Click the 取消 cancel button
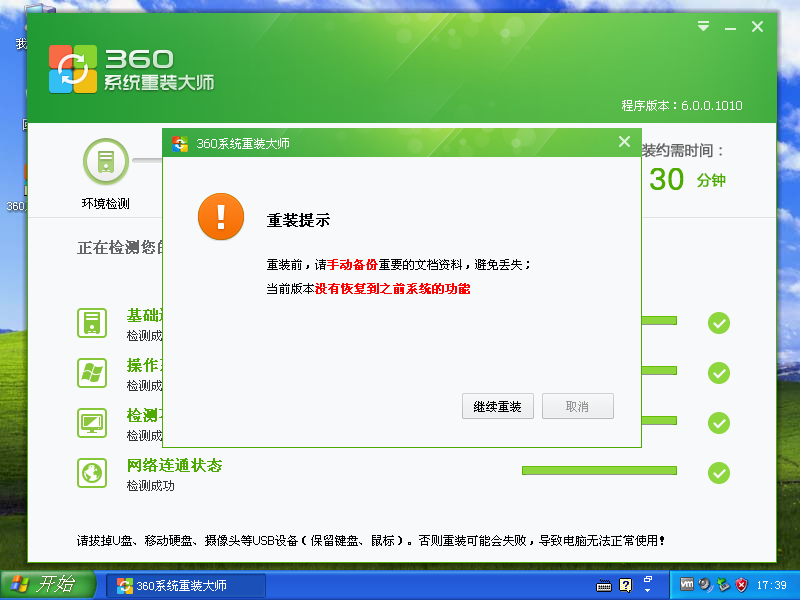800x600 pixels. tap(578, 405)
